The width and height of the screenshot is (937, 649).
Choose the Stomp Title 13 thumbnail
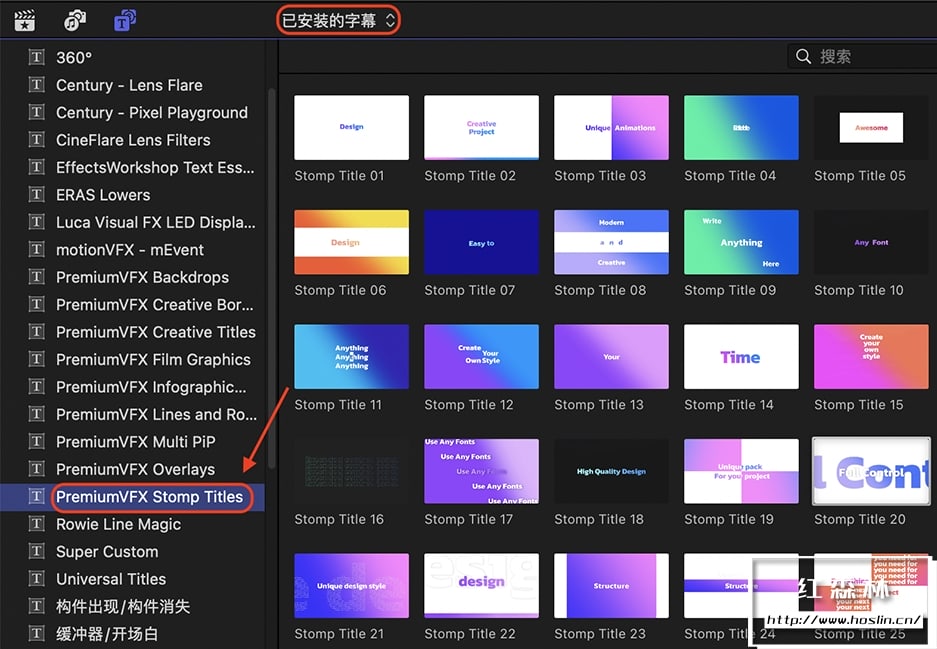click(611, 357)
